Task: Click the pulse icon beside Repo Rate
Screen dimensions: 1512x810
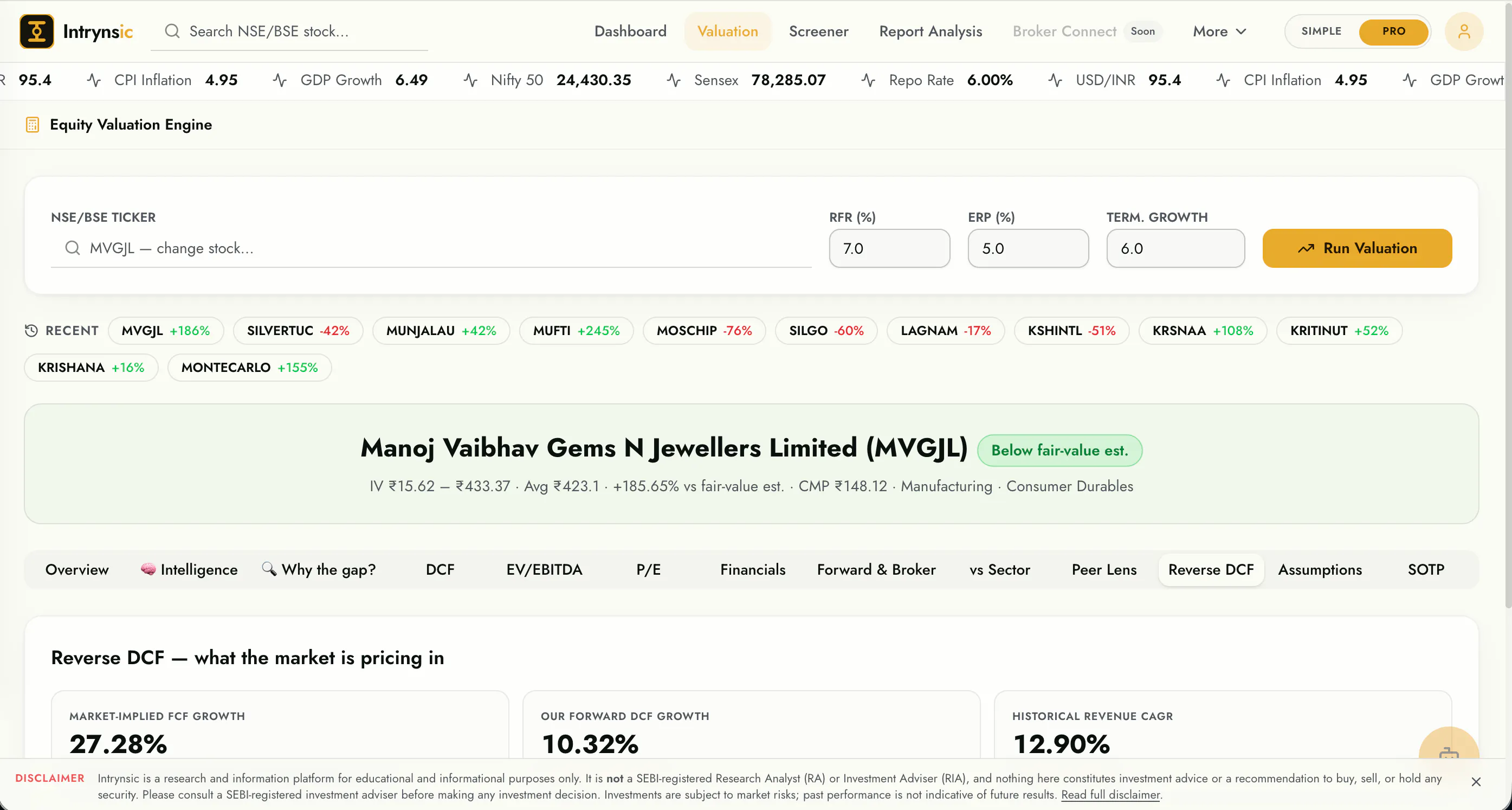Action: coord(869,80)
